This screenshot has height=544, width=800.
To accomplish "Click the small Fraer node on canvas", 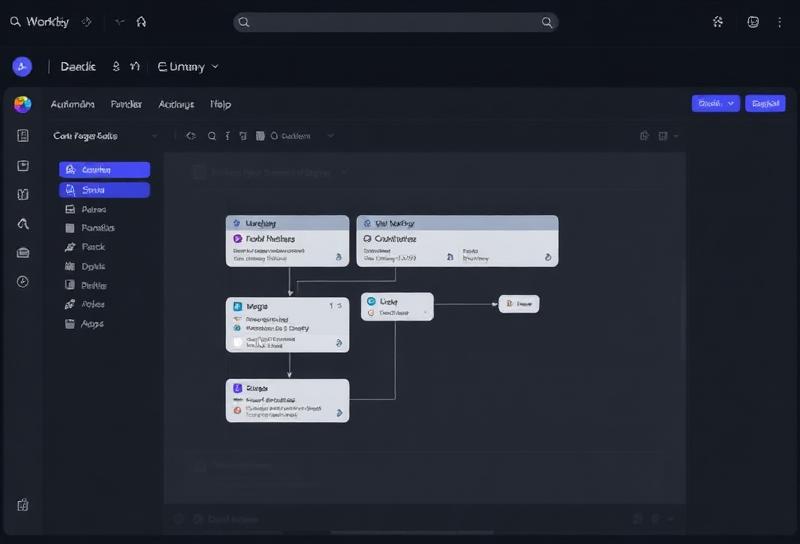I will 519,304.
